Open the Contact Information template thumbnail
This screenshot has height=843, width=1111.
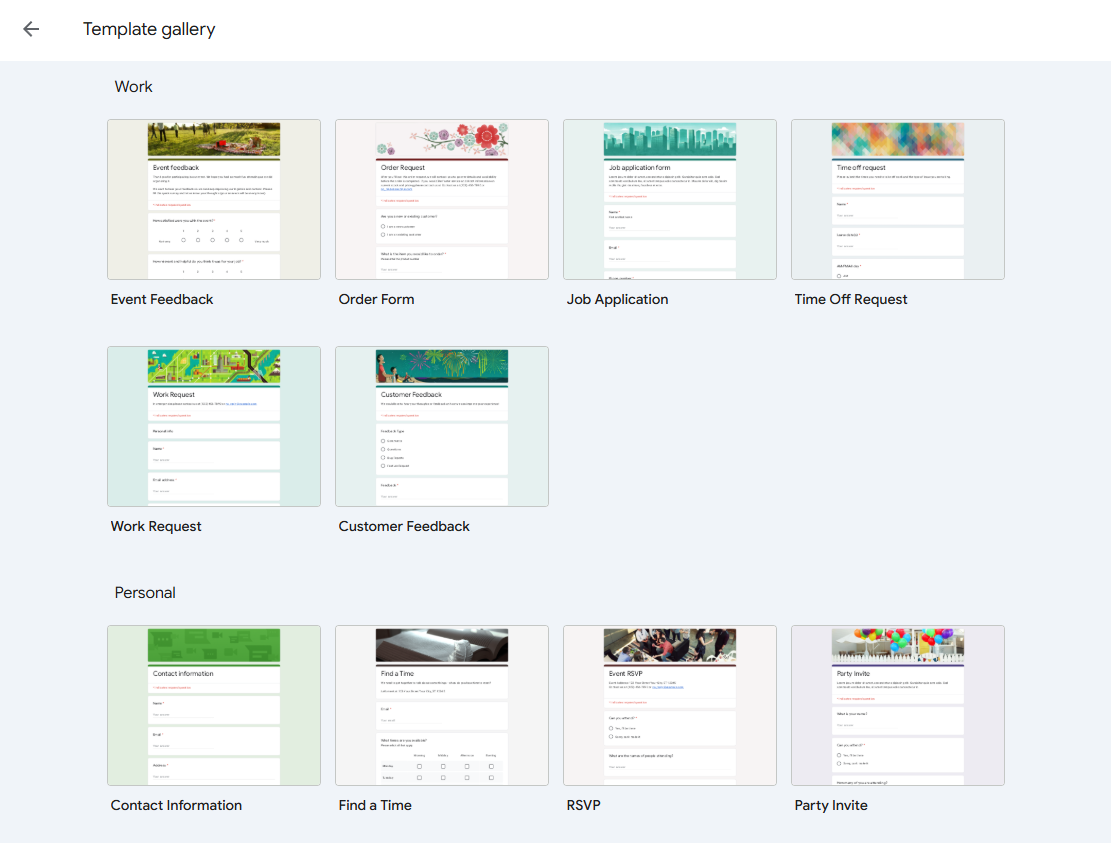point(214,706)
